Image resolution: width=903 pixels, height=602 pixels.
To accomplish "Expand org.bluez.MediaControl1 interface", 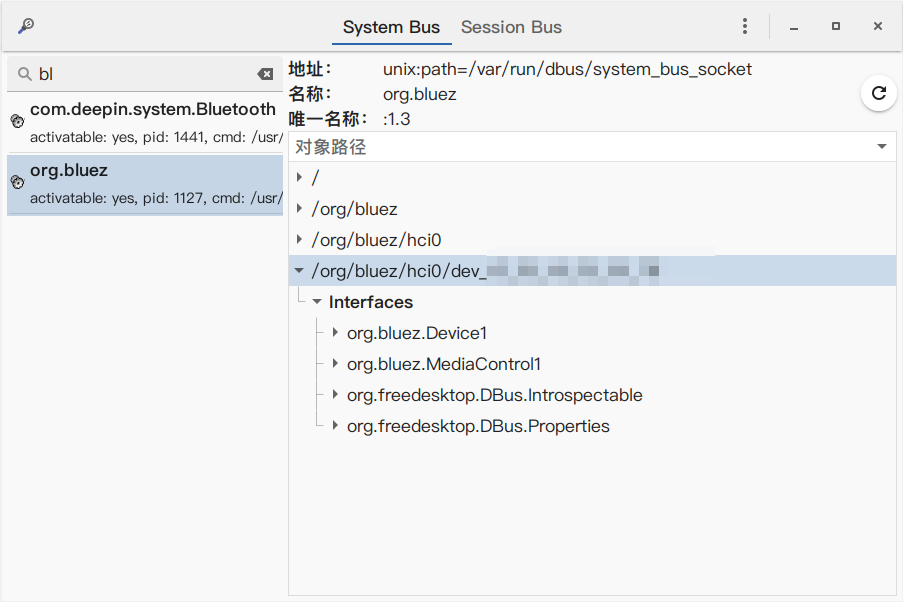I will coord(336,364).
